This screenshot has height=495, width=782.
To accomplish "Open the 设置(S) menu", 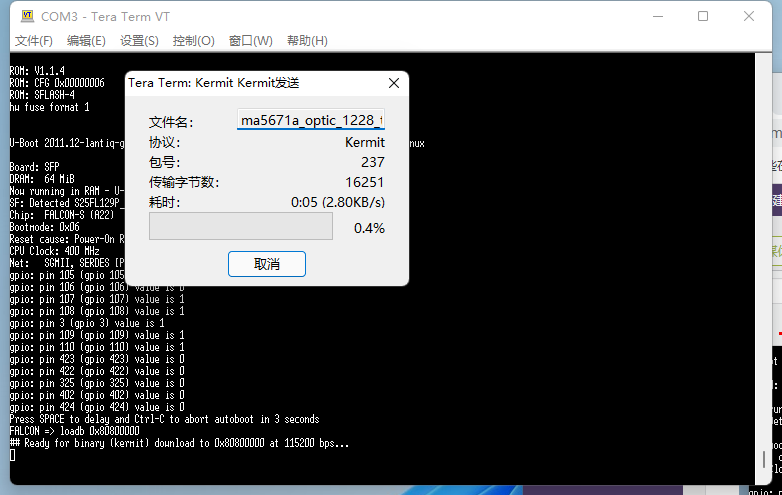I will [x=139, y=41].
